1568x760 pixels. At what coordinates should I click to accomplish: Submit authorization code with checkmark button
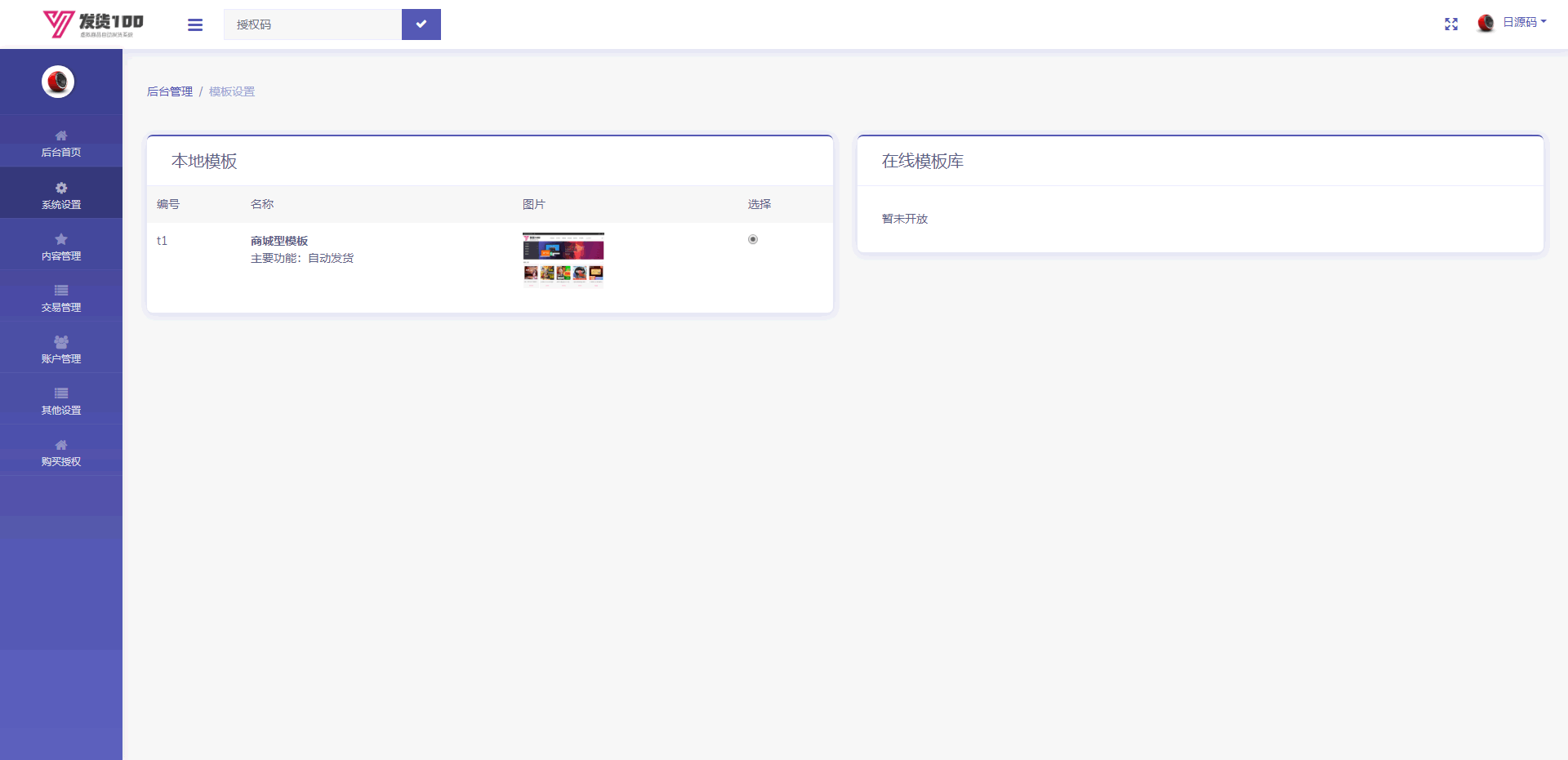pos(421,24)
